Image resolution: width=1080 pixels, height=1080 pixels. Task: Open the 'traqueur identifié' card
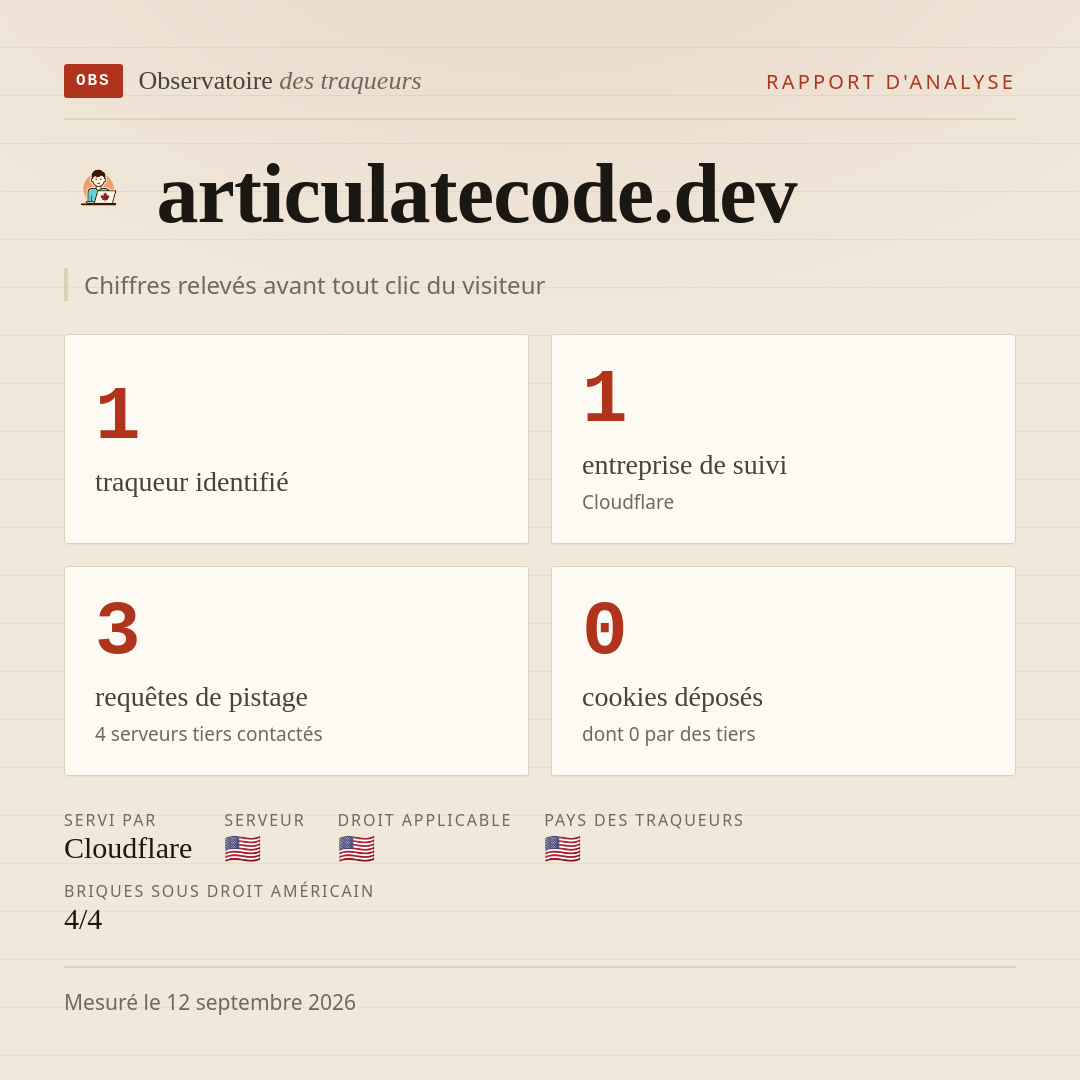point(296,439)
